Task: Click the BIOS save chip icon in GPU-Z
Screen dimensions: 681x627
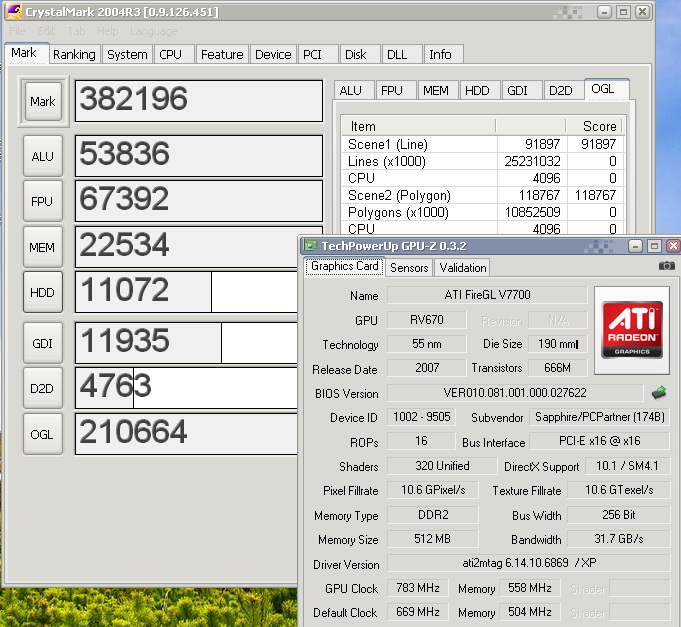Action: tap(659, 393)
